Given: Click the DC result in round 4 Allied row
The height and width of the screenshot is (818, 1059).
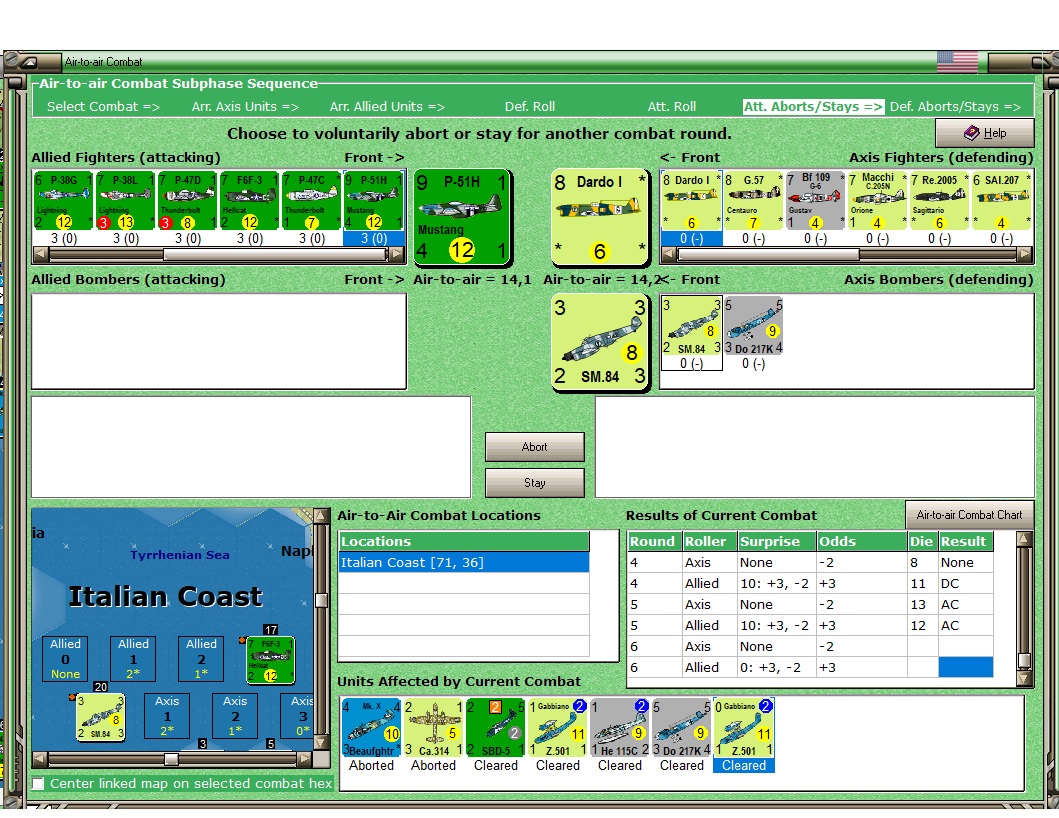Looking at the screenshot, I should [x=965, y=584].
